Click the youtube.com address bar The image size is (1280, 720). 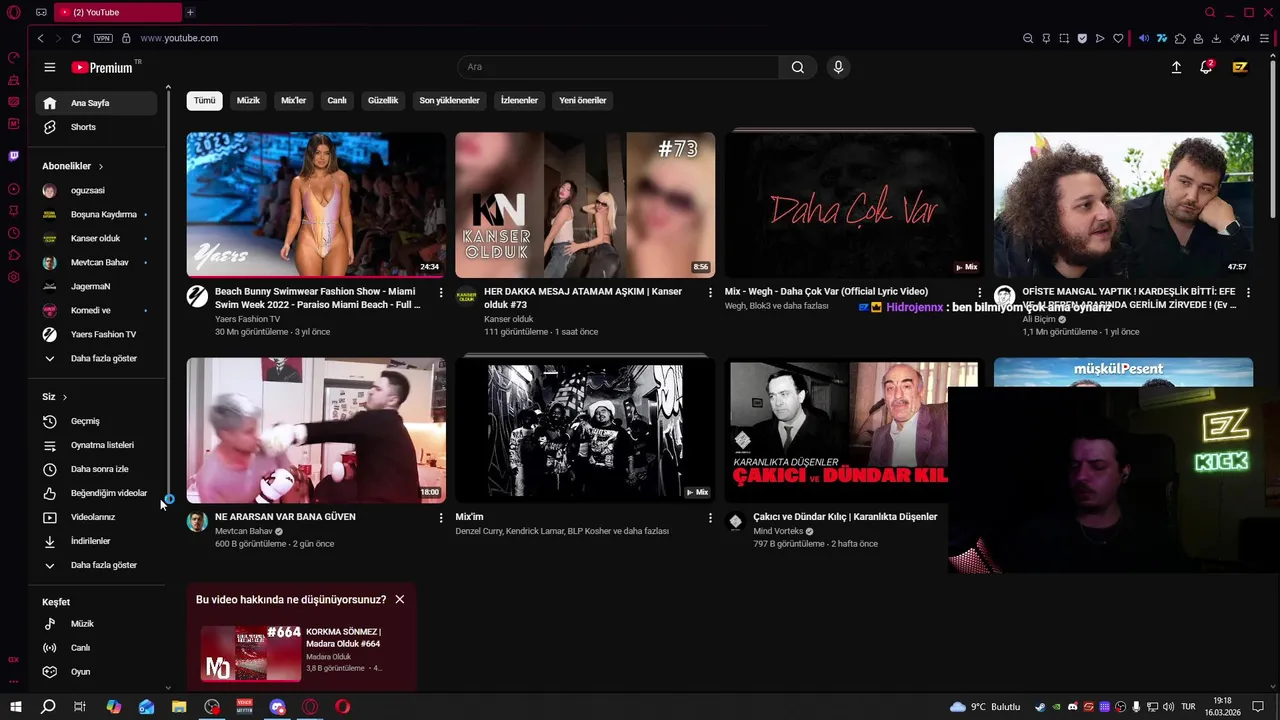(x=179, y=38)
